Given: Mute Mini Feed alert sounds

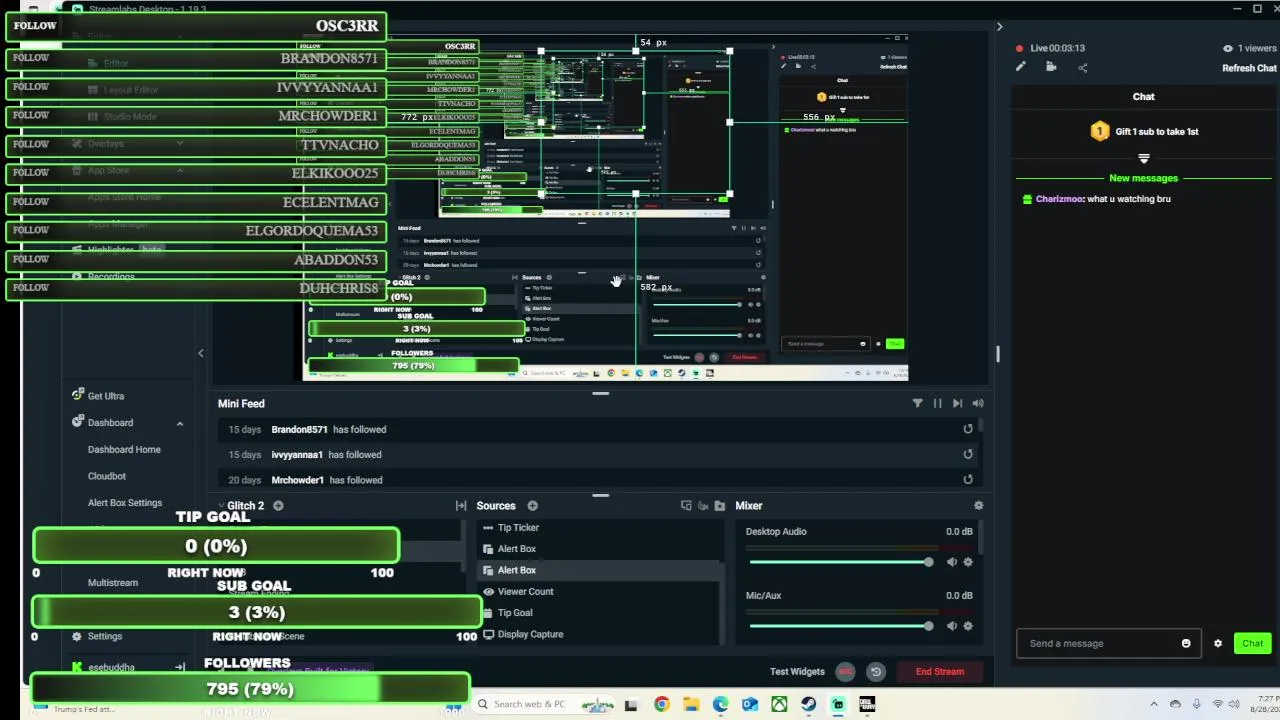Looking at the screenshot, I should point(977,403).
